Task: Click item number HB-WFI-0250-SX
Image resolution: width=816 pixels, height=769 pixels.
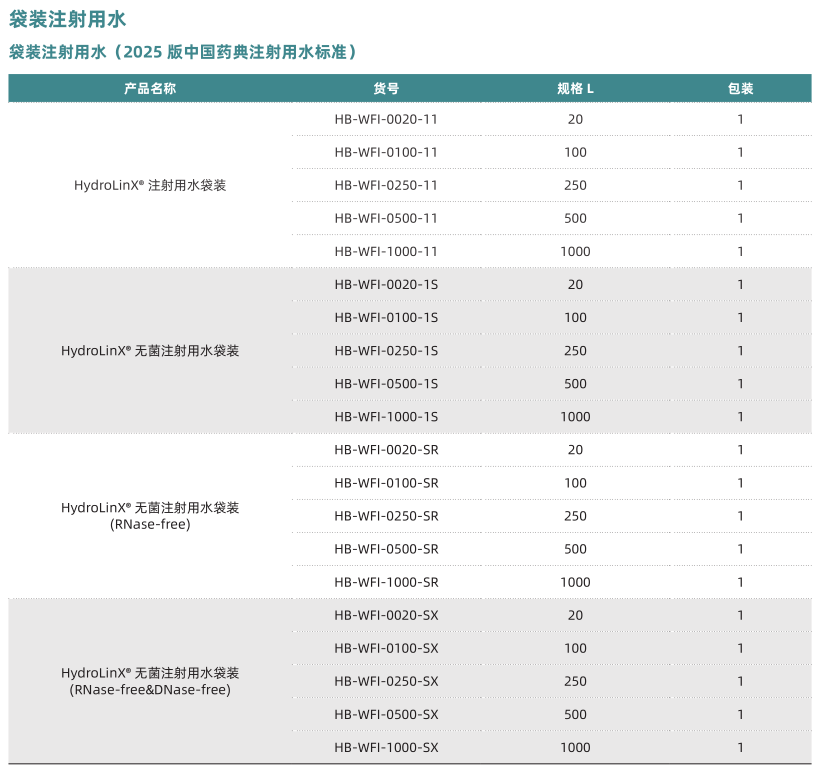Action: coord(386,682)
